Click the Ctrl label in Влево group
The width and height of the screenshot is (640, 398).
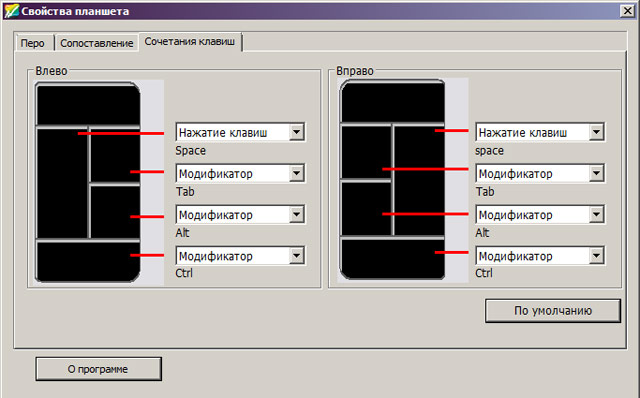point(184,273)
